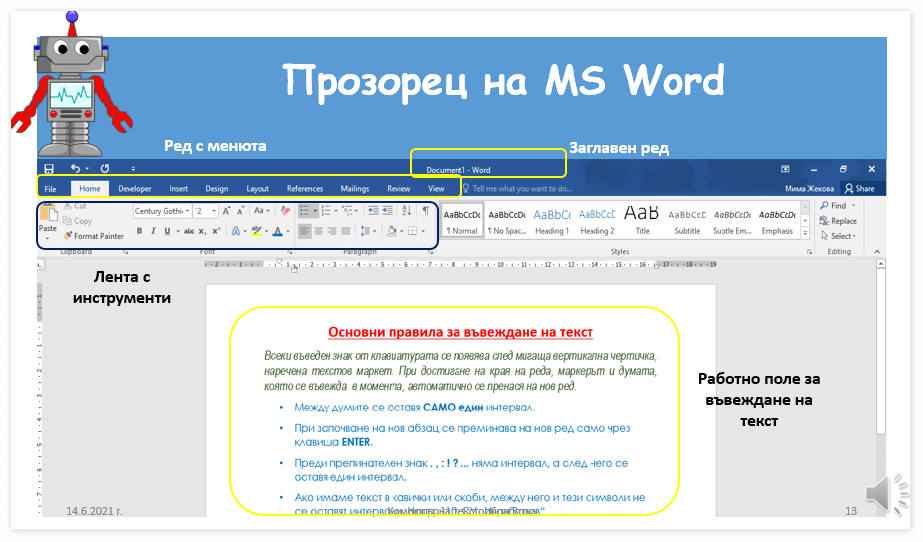Open the Paste options arrow below Paste
The height and width of the screenshot is (542, 923).
point(48,238)
